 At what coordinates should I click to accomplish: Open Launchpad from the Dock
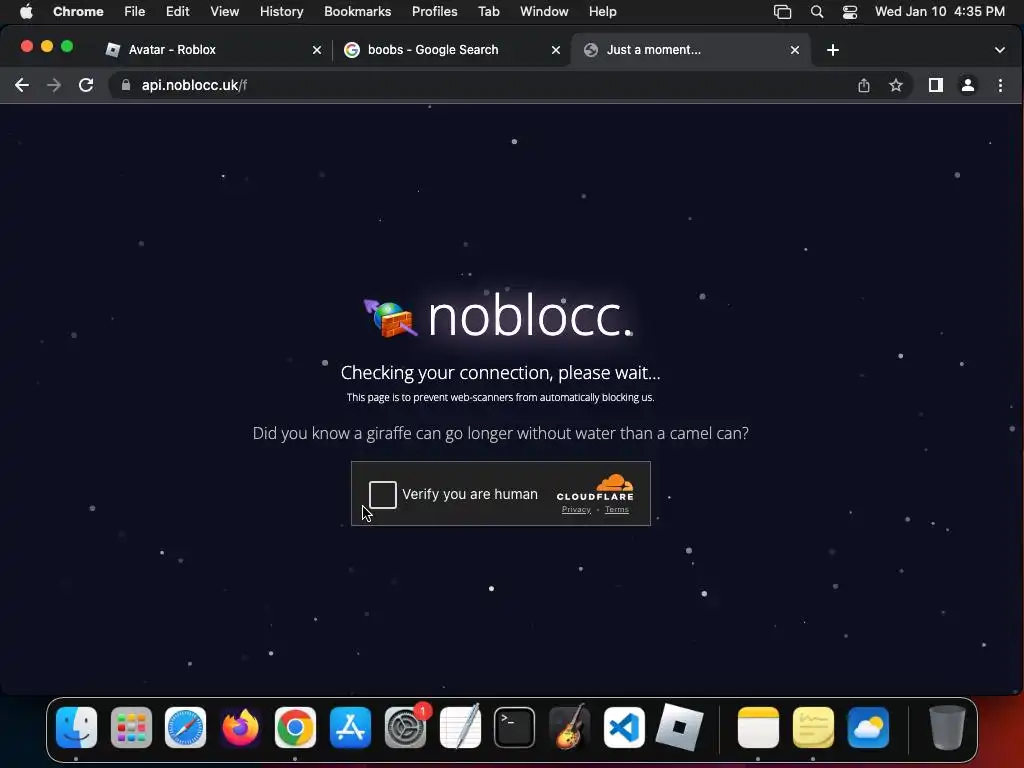click(131, 728)
